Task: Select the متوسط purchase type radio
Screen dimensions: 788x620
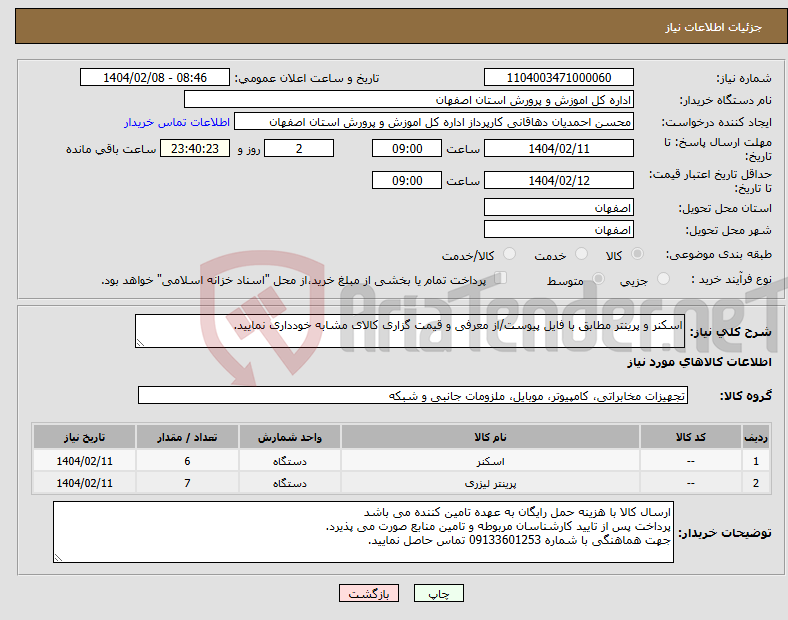Action: [598, 278]
